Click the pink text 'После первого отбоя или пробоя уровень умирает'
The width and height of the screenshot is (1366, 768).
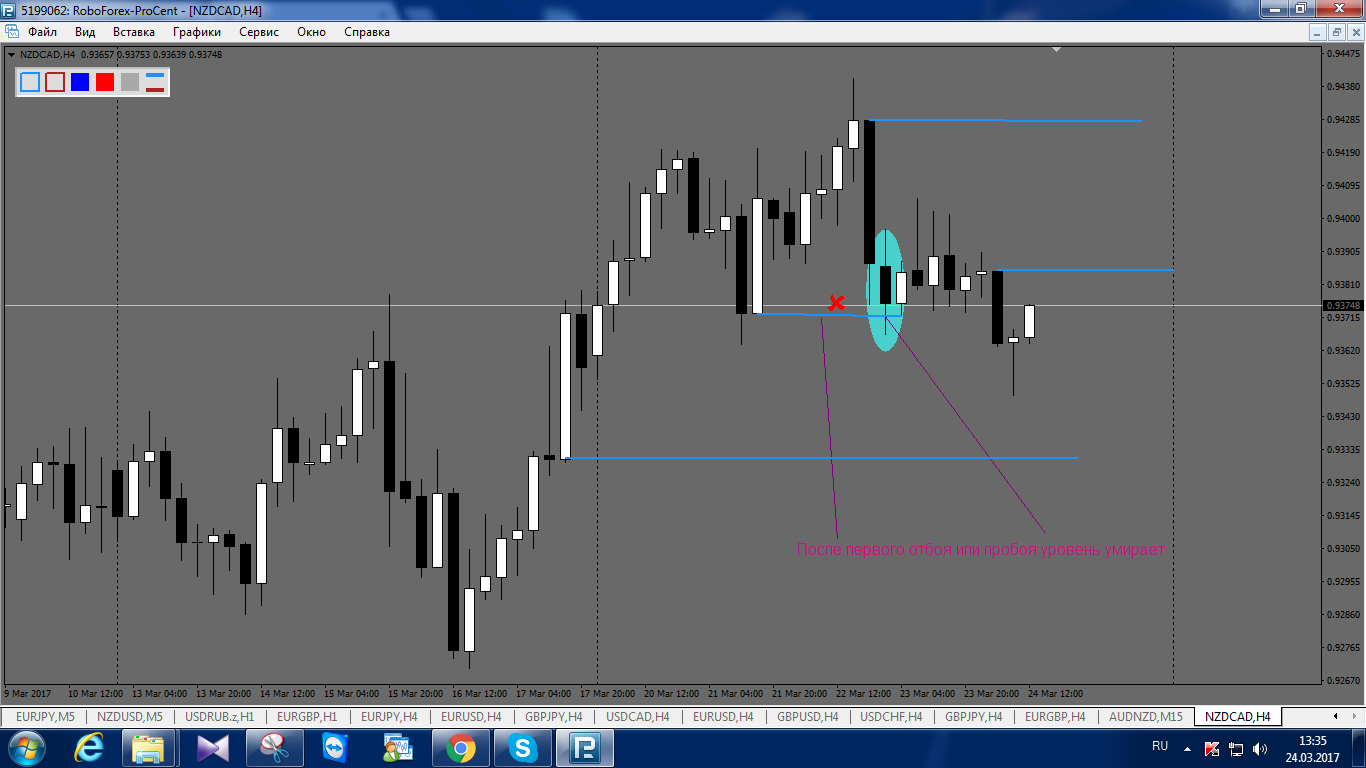(981, 549)
